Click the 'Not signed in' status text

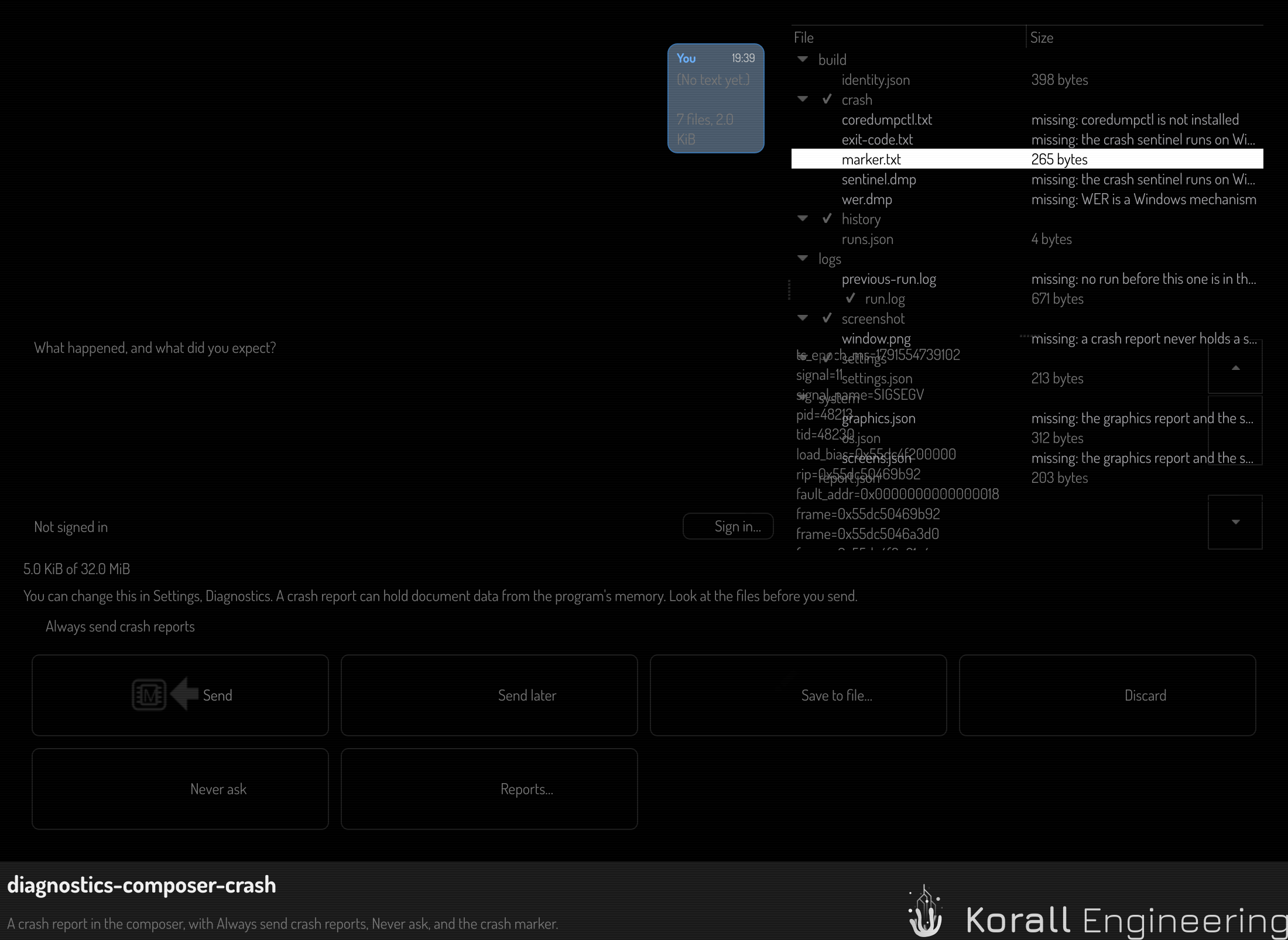point(71,527)
